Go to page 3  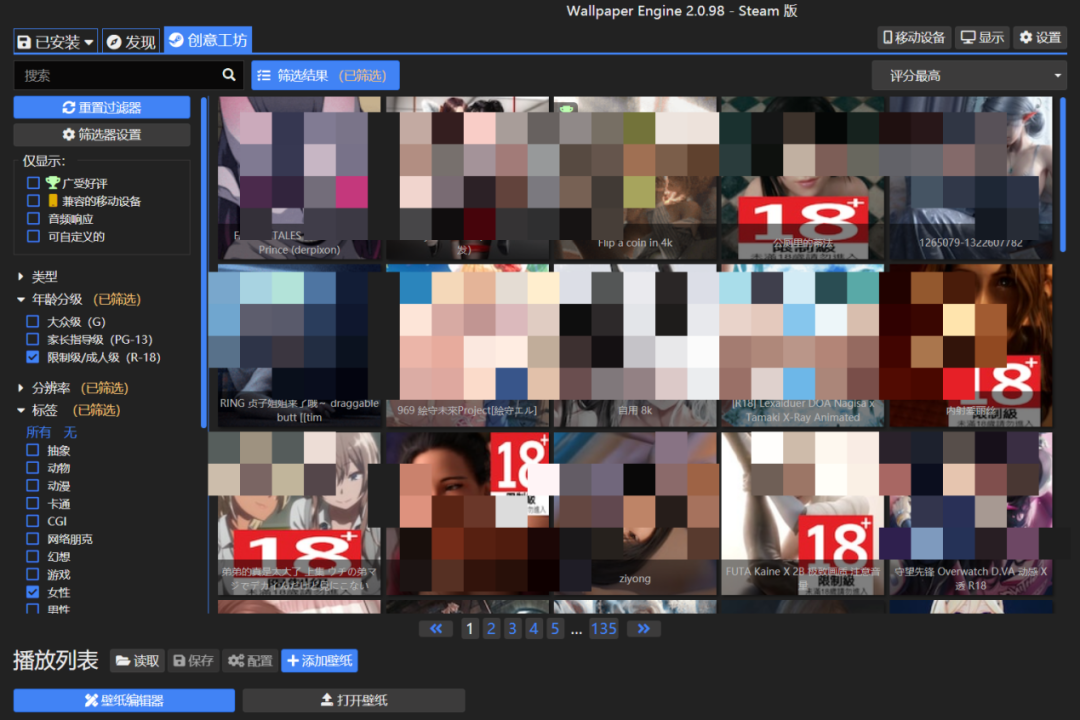(512, 628)
